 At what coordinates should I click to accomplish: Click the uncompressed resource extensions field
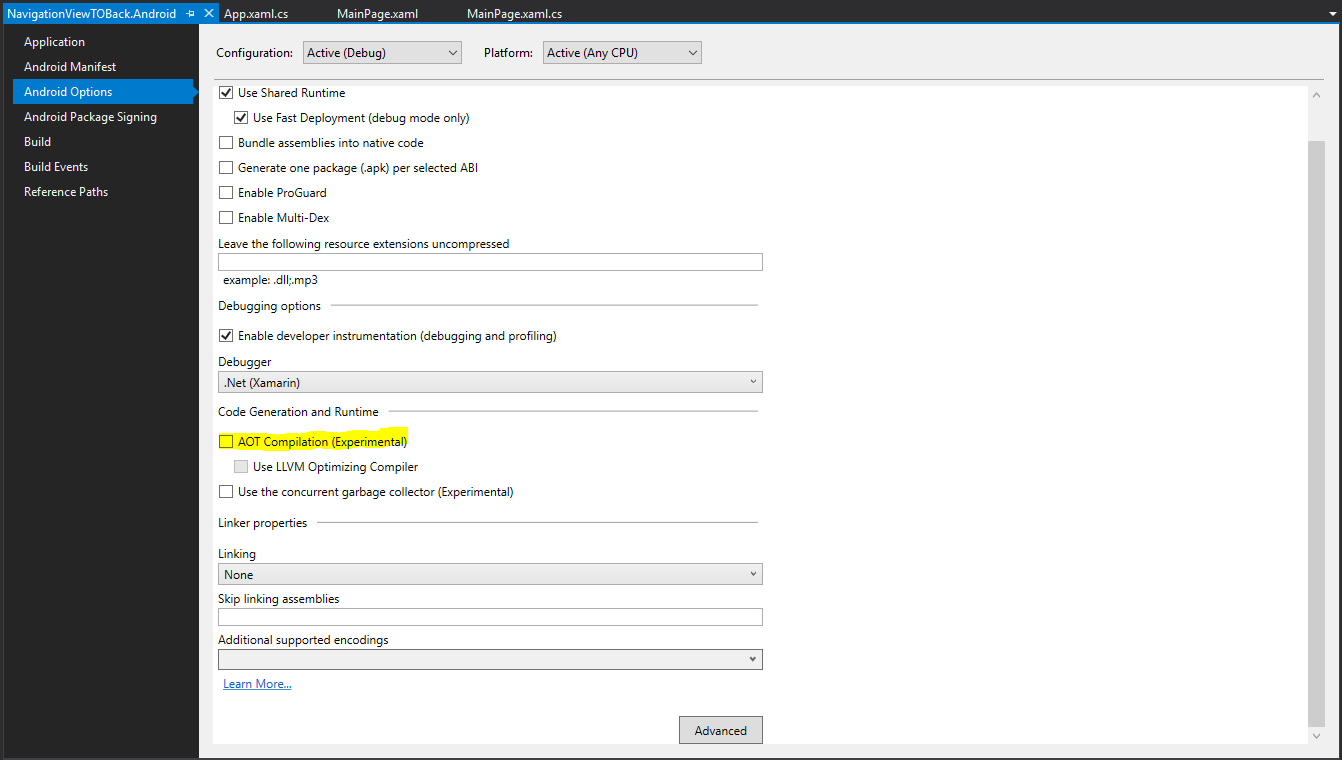pyautogui.click(x=490, y=262)
